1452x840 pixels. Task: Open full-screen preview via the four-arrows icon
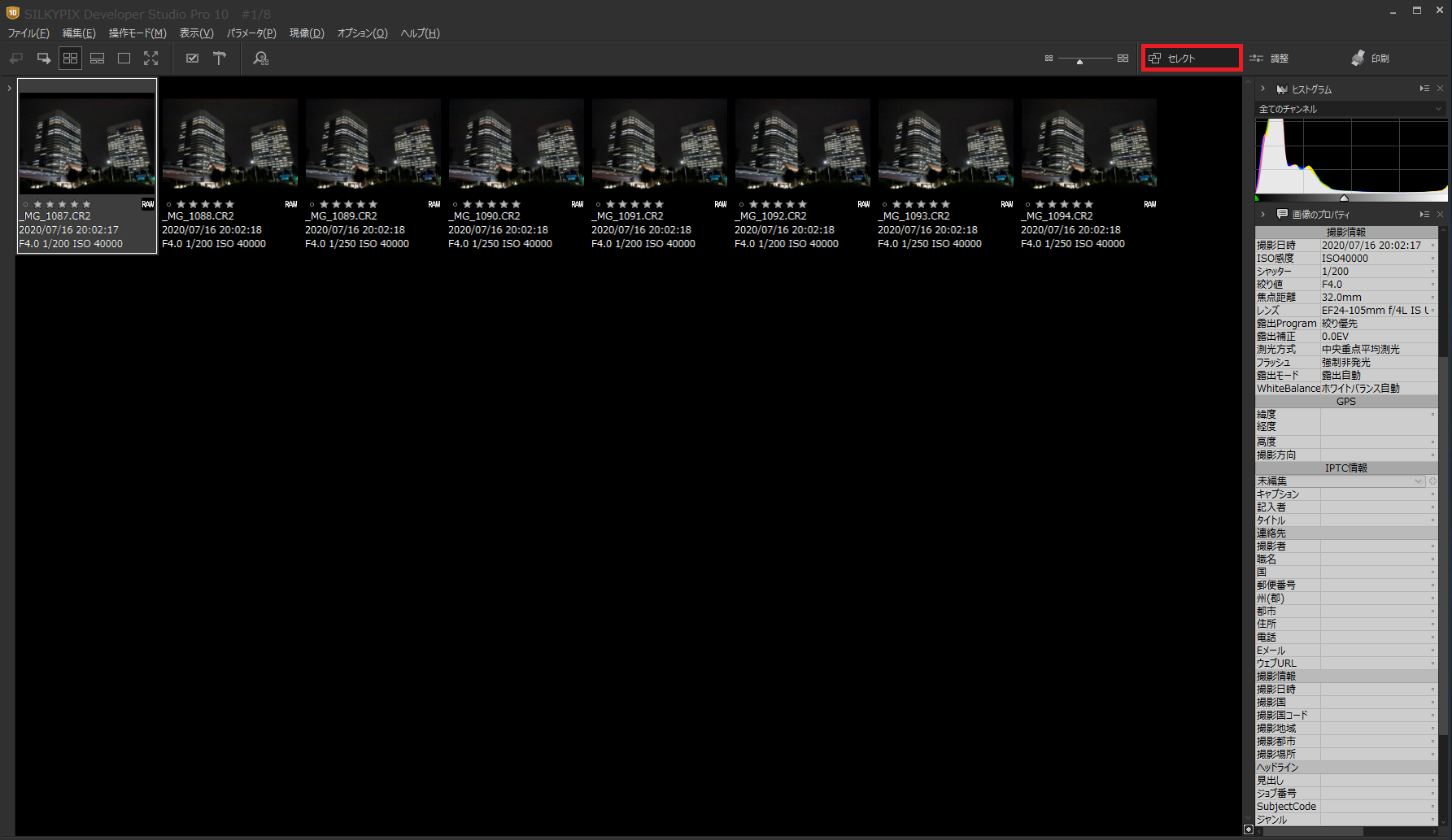coord(151,59)
